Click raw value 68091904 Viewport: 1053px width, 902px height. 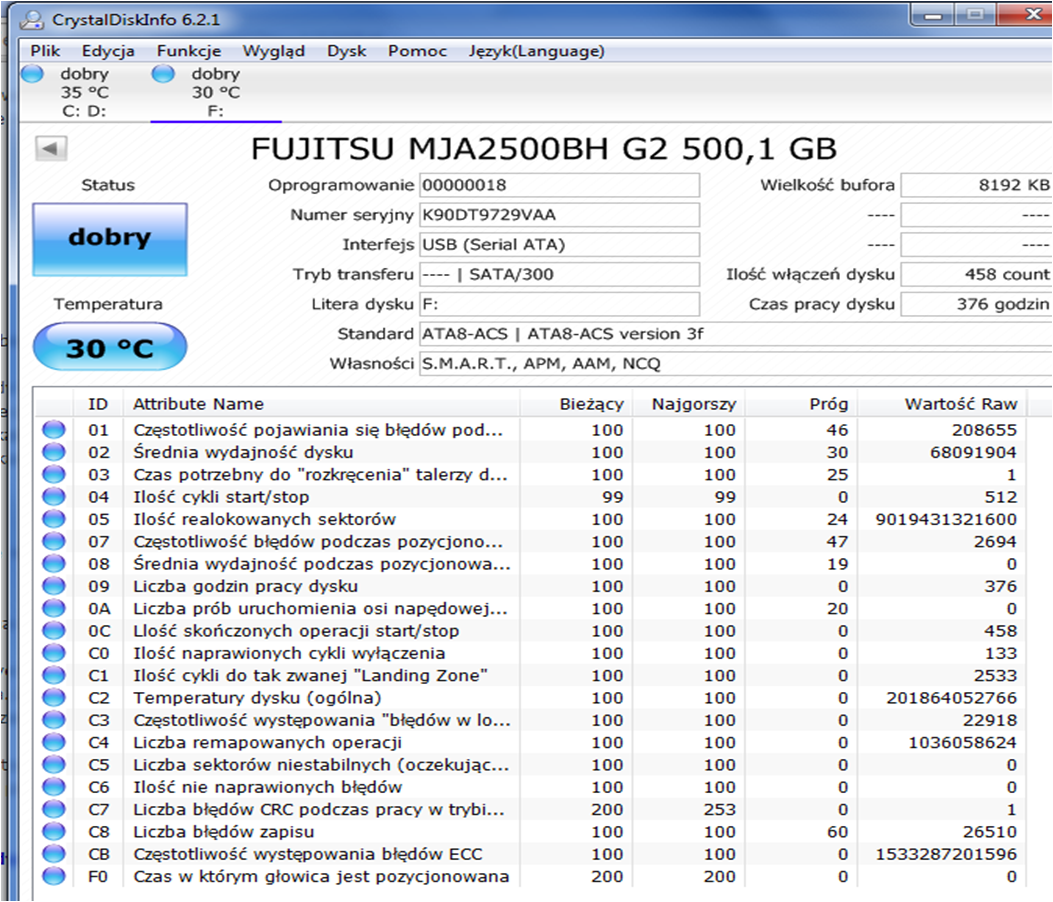973,452
